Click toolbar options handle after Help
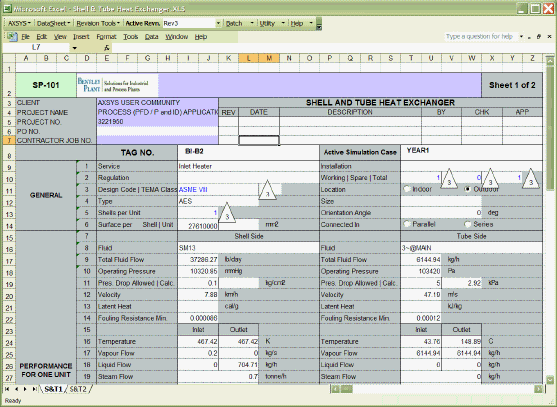The image size is (557, 407). [x=319, y=23]
